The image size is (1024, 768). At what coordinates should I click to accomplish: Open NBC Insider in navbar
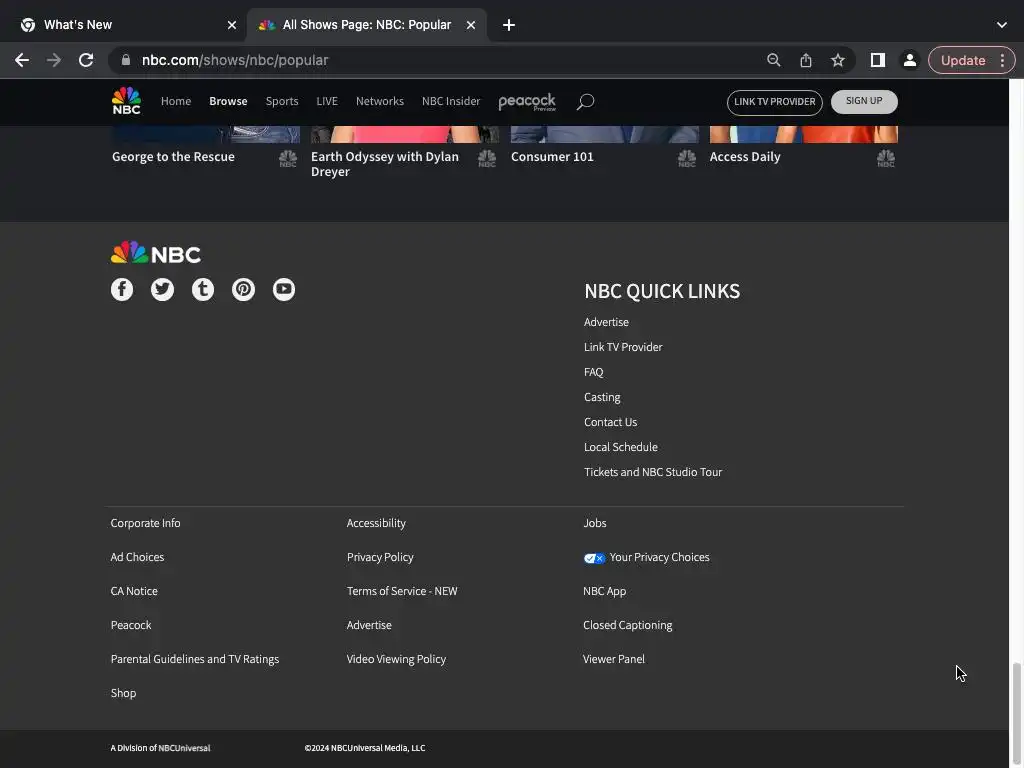point(451,101)
